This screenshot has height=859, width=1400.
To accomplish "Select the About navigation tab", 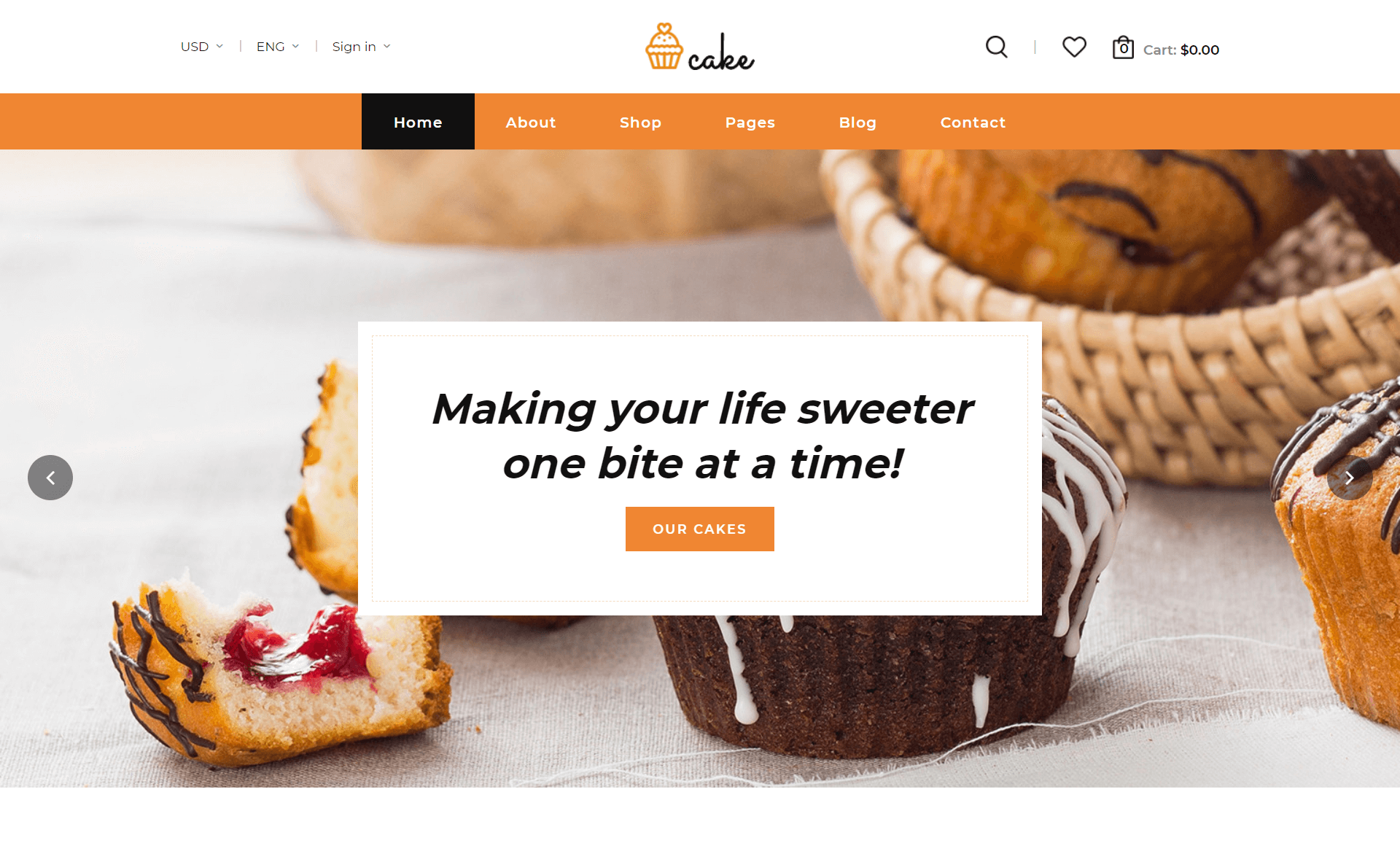I will pos(531,121).
